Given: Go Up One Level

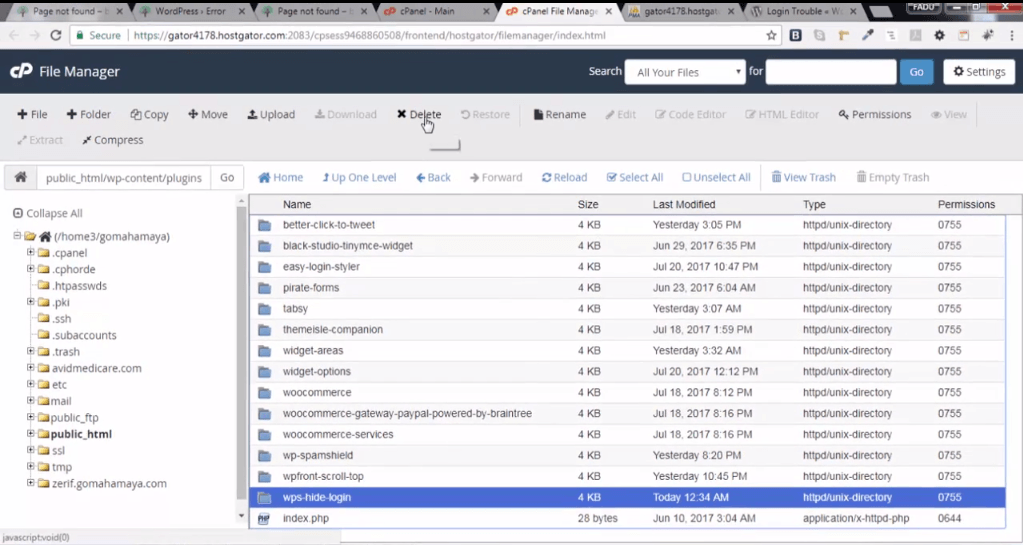Looking at the screenshot, I should click(x=359, y=177).
